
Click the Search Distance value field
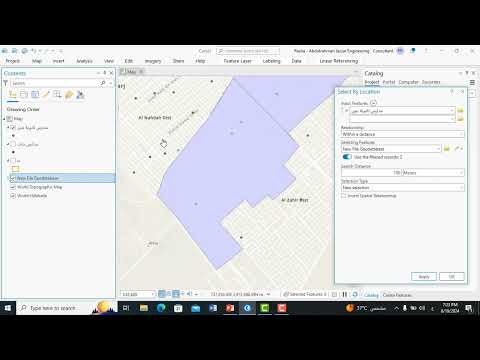pos(371,173)
